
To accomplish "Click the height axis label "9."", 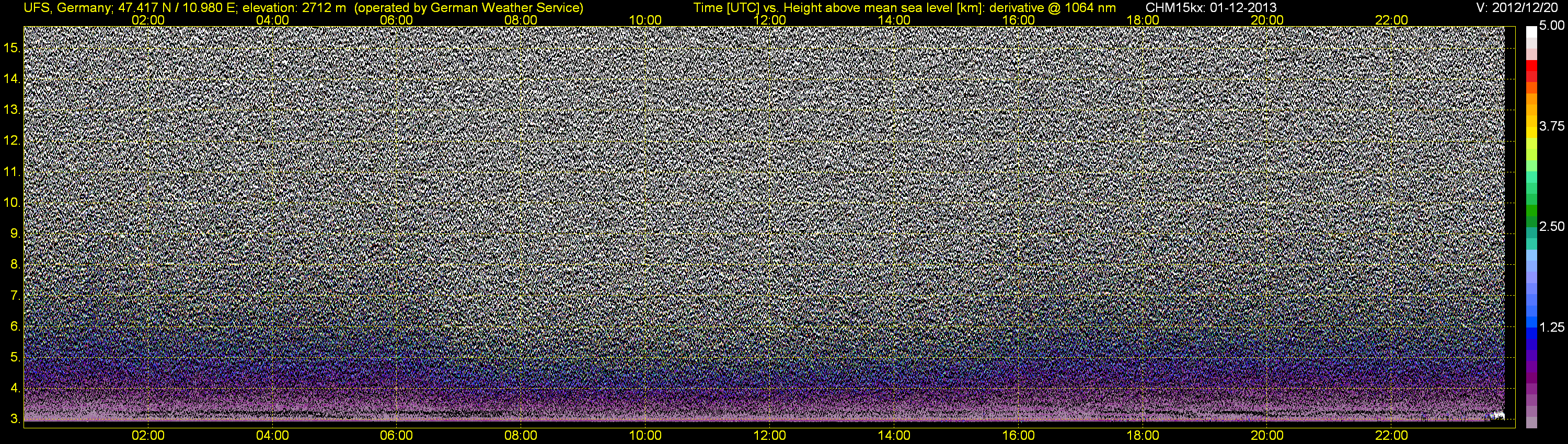I will point(15,233).
